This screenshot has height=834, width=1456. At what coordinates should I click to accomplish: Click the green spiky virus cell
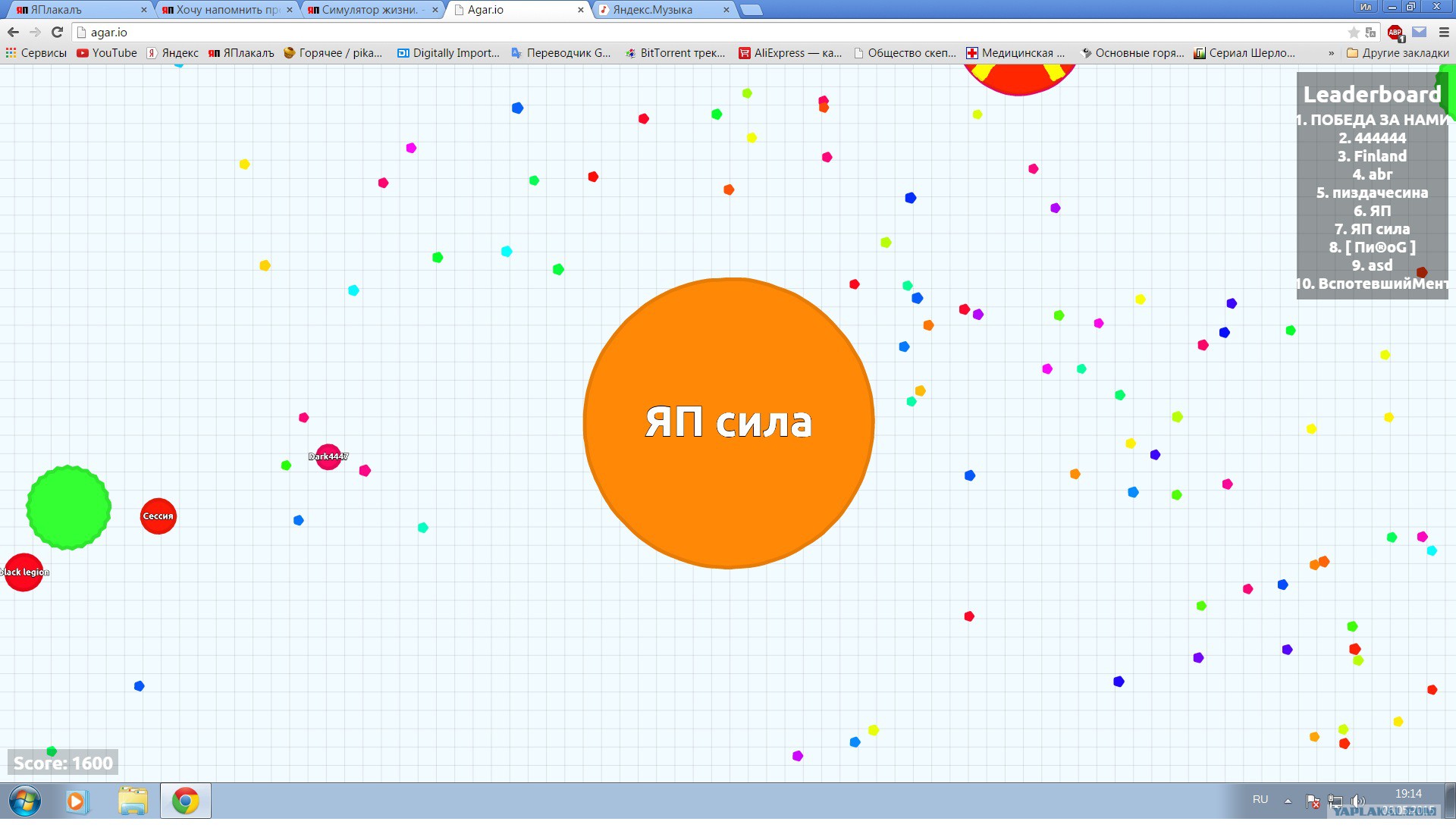(x=68, y=507)
